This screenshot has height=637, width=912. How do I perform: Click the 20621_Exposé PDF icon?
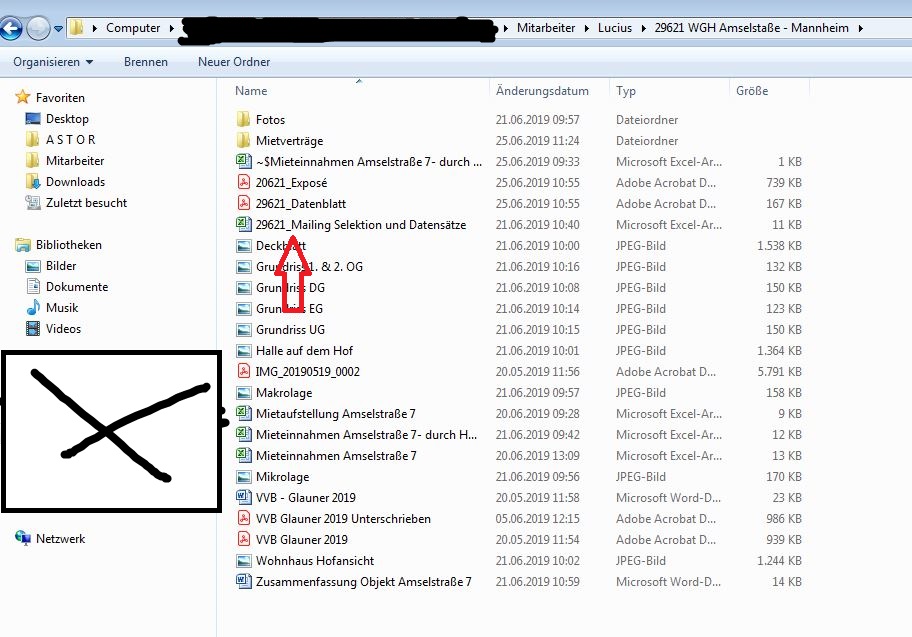coord(243,183)
